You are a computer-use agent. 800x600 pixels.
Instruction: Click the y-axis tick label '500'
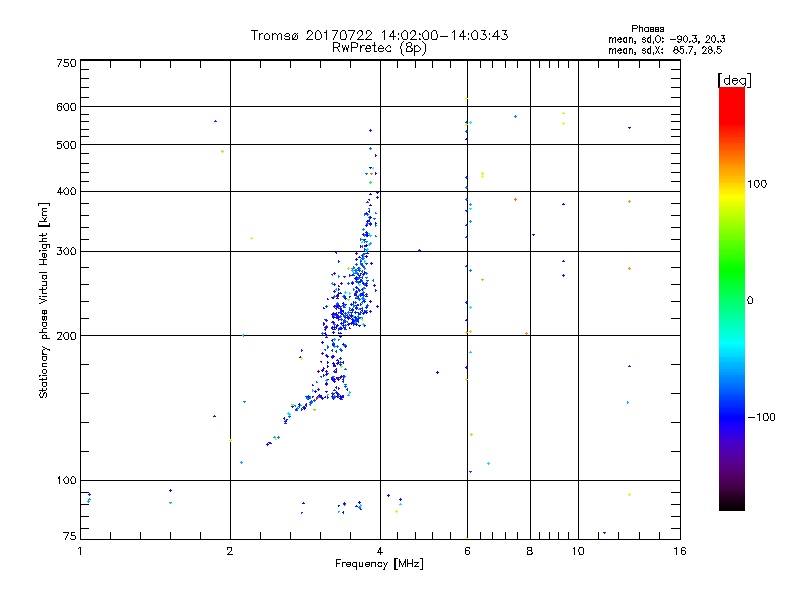click(66, 145)
